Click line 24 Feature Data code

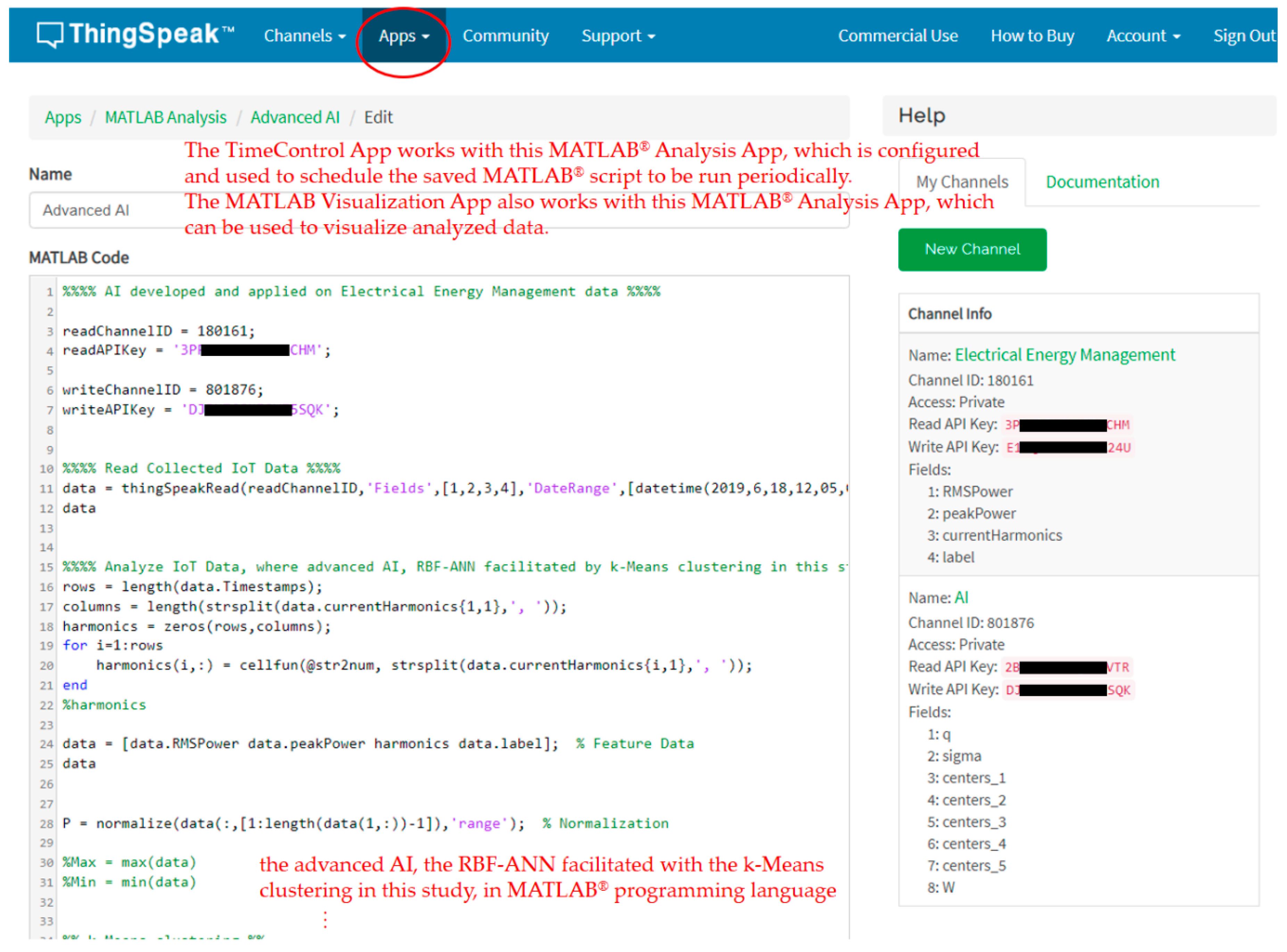click(378, 744)
